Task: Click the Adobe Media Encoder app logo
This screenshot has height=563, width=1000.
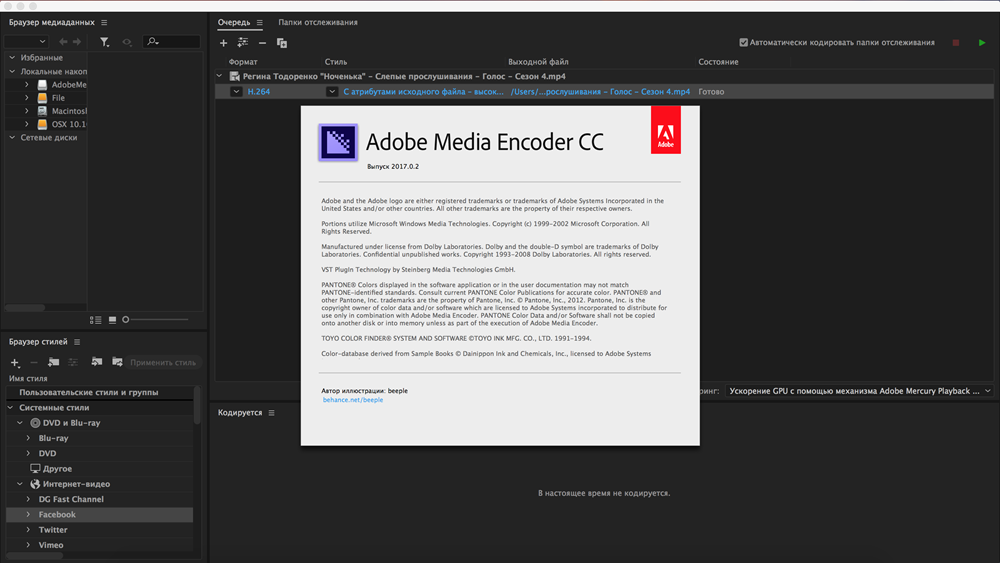Action: click(x=338, y=142)
